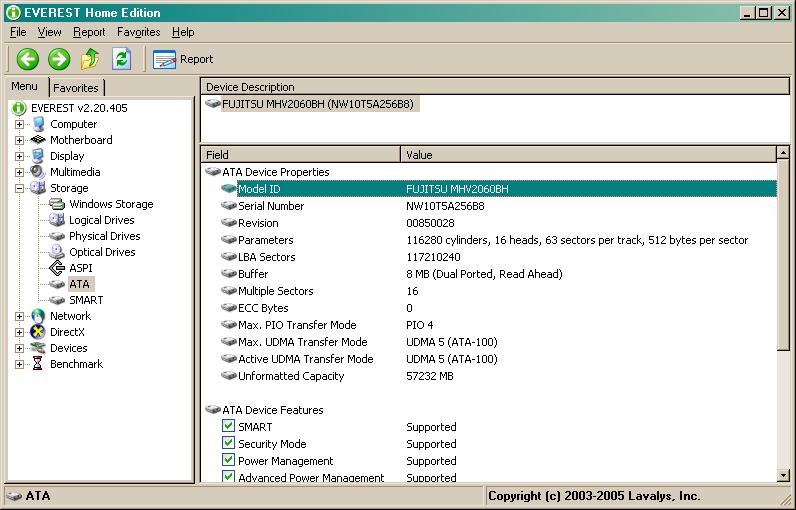
Task: Expand the Multimedia tree node
Action: [19, 172]
